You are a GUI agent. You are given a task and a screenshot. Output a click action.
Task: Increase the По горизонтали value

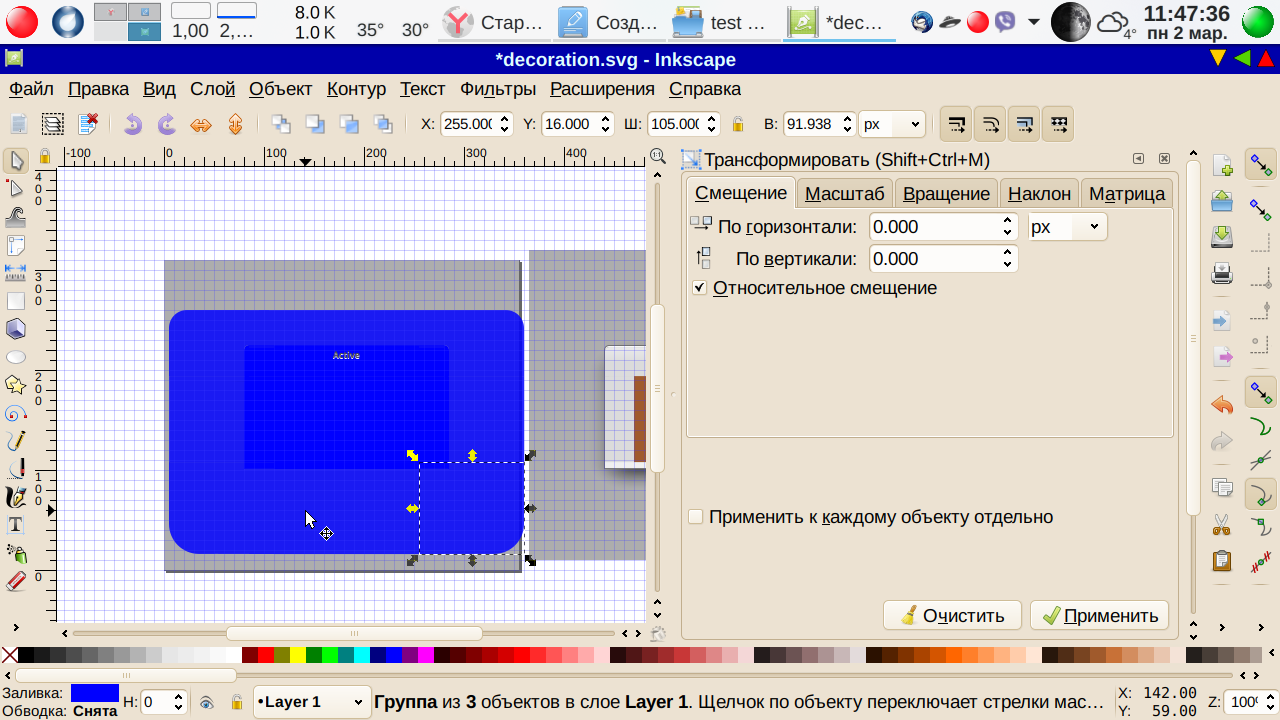[x=1008, y=221]
